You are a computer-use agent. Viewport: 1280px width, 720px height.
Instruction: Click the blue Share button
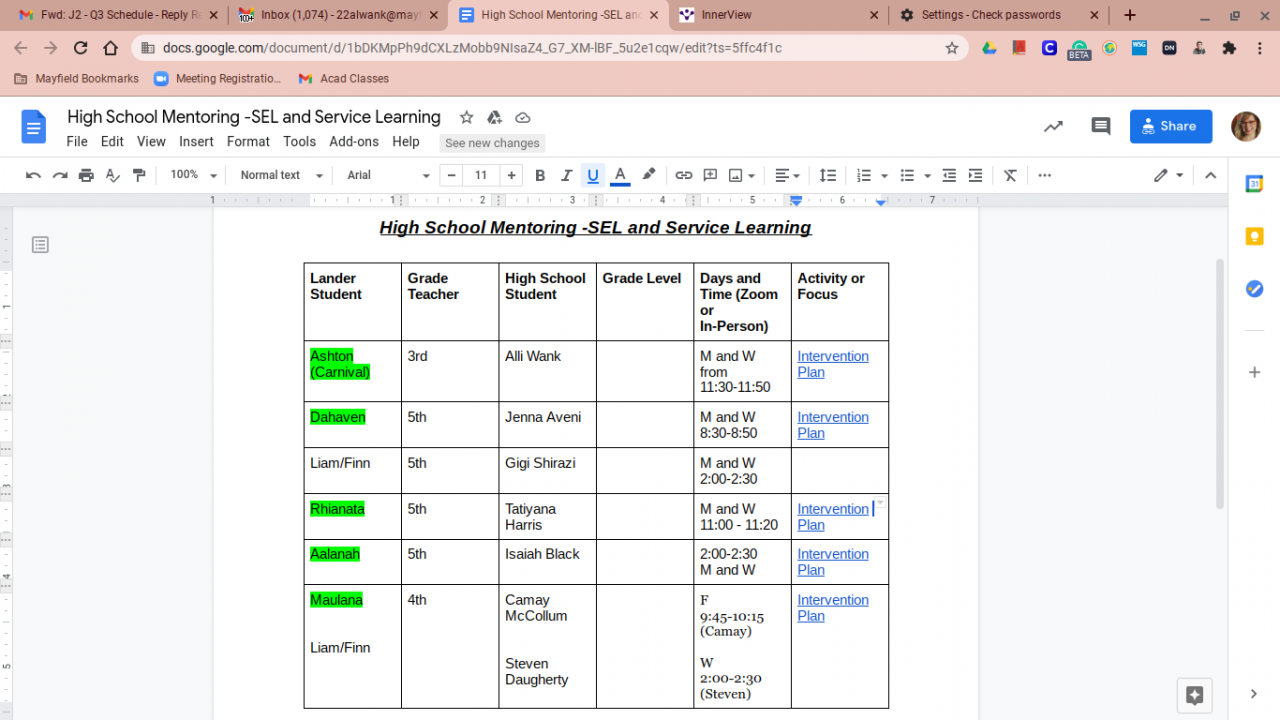(1170, 126)
